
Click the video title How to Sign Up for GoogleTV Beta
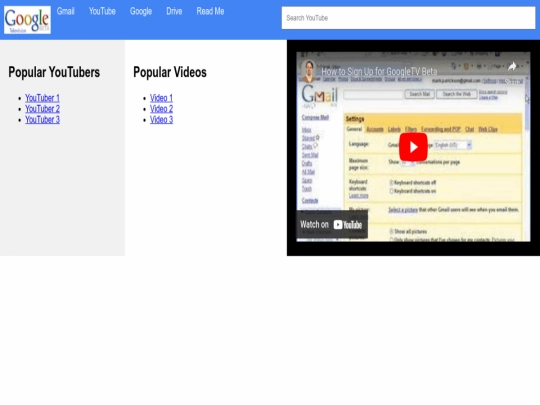(379, 72)
